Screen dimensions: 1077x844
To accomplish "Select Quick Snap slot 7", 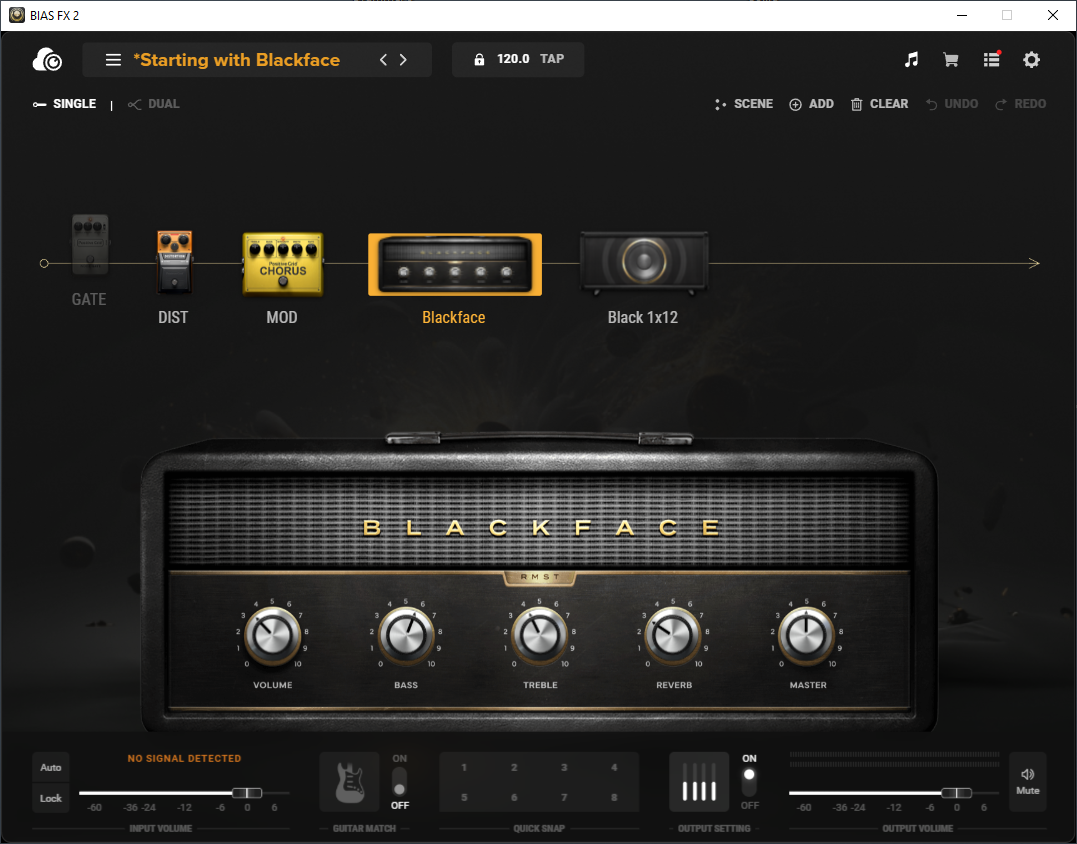I will pyautogui.click(x=564, y=797).
